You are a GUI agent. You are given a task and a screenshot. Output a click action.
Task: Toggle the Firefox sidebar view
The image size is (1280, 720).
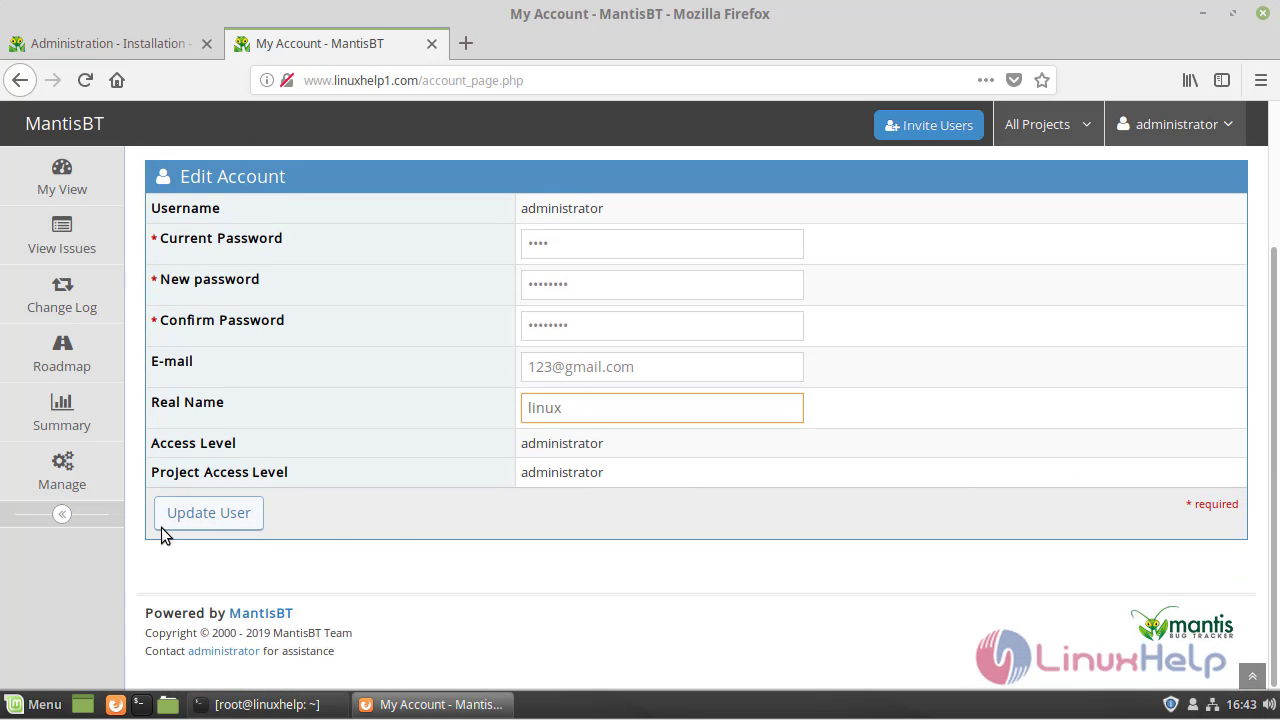click(1222, 80)
